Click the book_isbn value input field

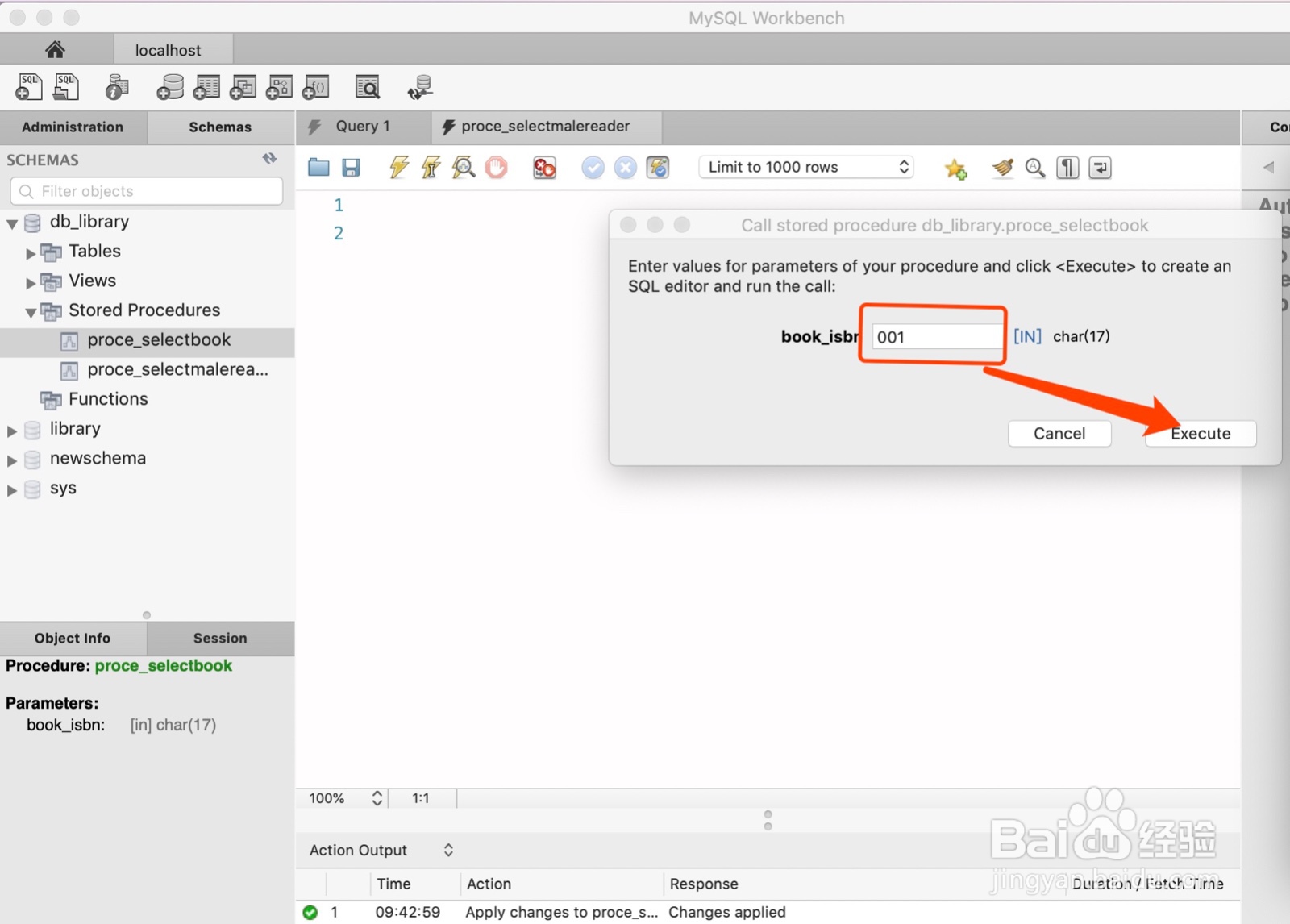937,336
